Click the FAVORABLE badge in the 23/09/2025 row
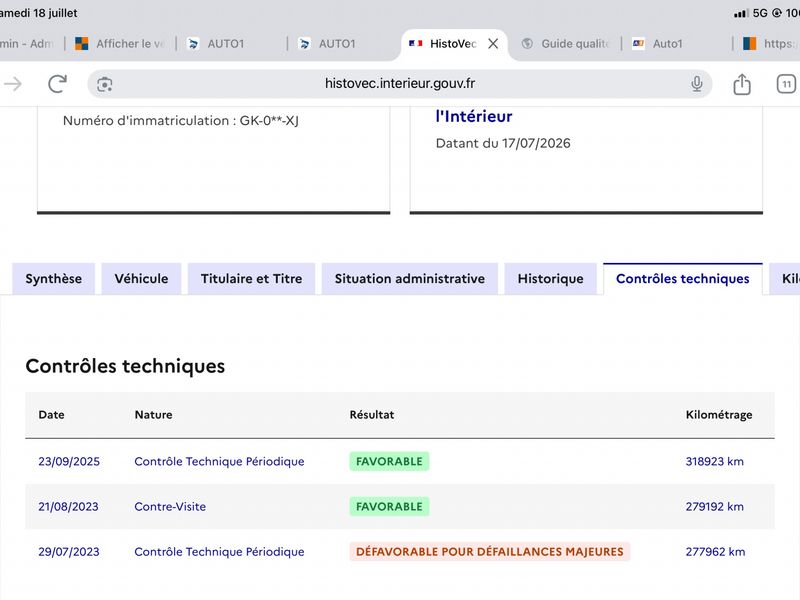Viewport: 800px width, 600px height. (x=389, y=461)
